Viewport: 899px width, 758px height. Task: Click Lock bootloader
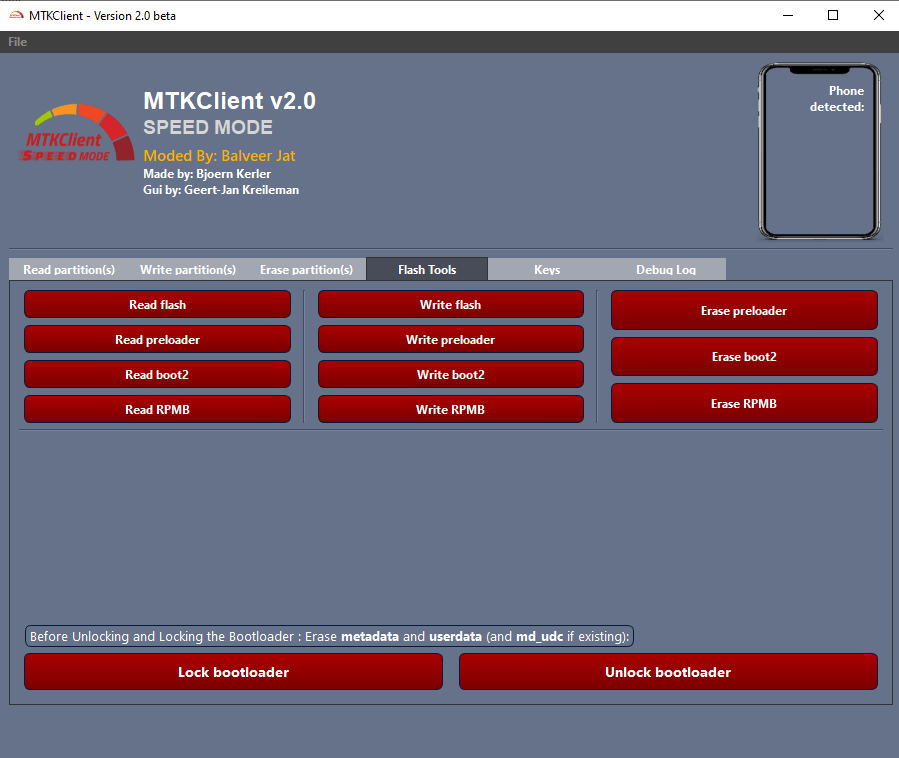(232, 671)
